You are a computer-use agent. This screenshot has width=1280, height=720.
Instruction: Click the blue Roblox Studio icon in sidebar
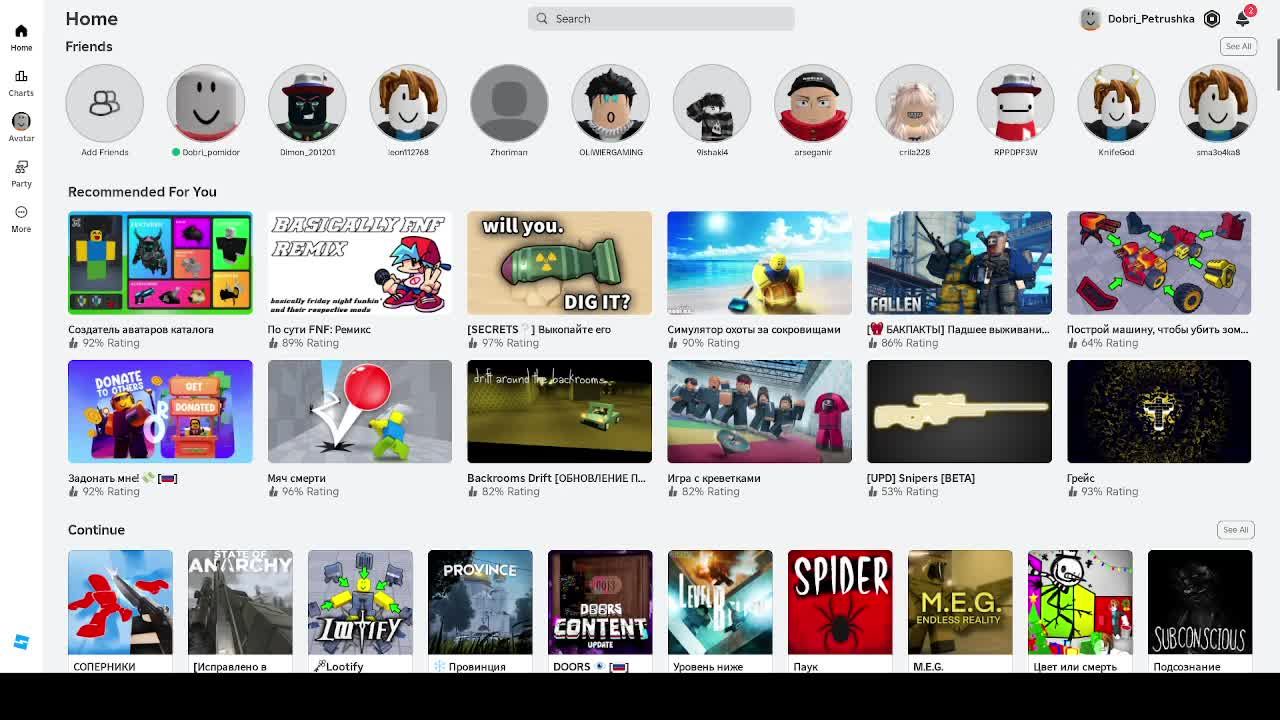click(x=21, y=642)
